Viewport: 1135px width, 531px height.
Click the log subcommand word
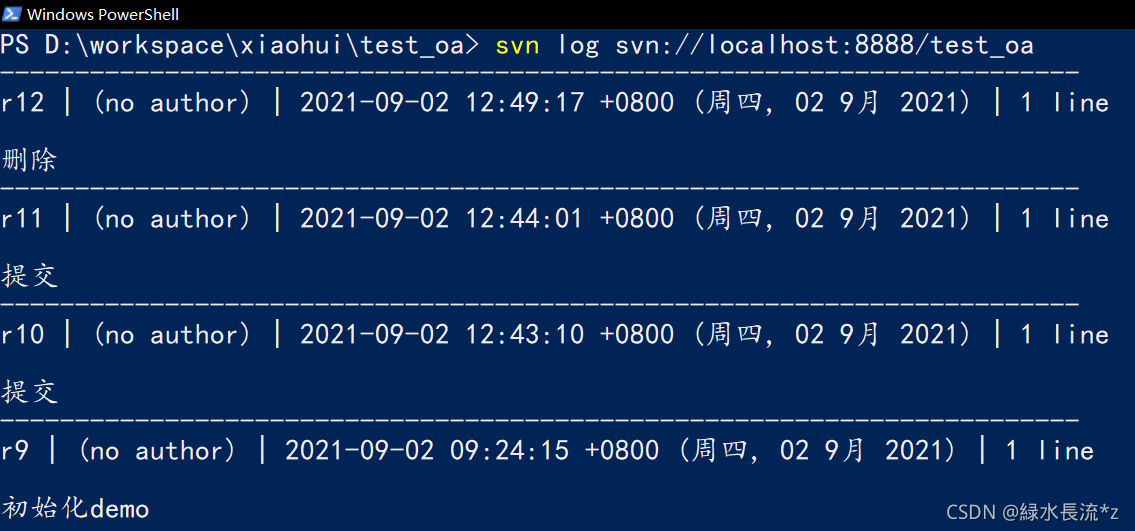(578, 47)
